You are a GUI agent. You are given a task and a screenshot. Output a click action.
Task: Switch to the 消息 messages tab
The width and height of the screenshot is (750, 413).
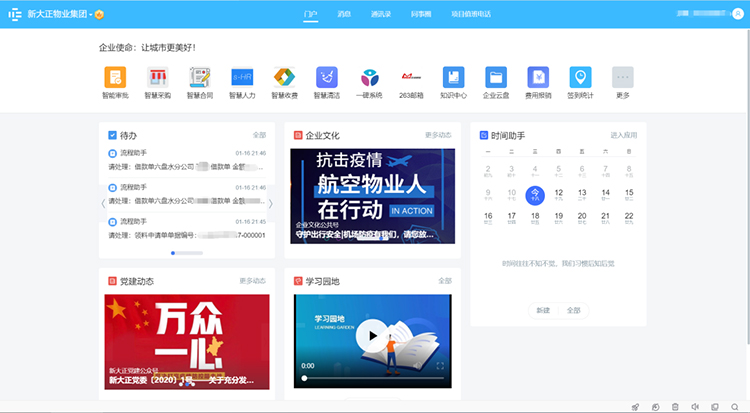[344, 15]
